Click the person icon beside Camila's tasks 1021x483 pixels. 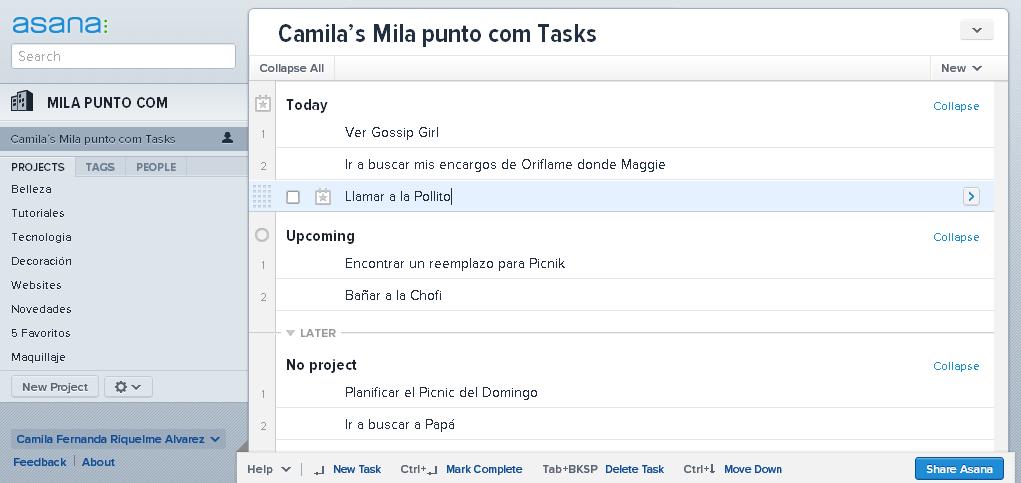point(227,138)
